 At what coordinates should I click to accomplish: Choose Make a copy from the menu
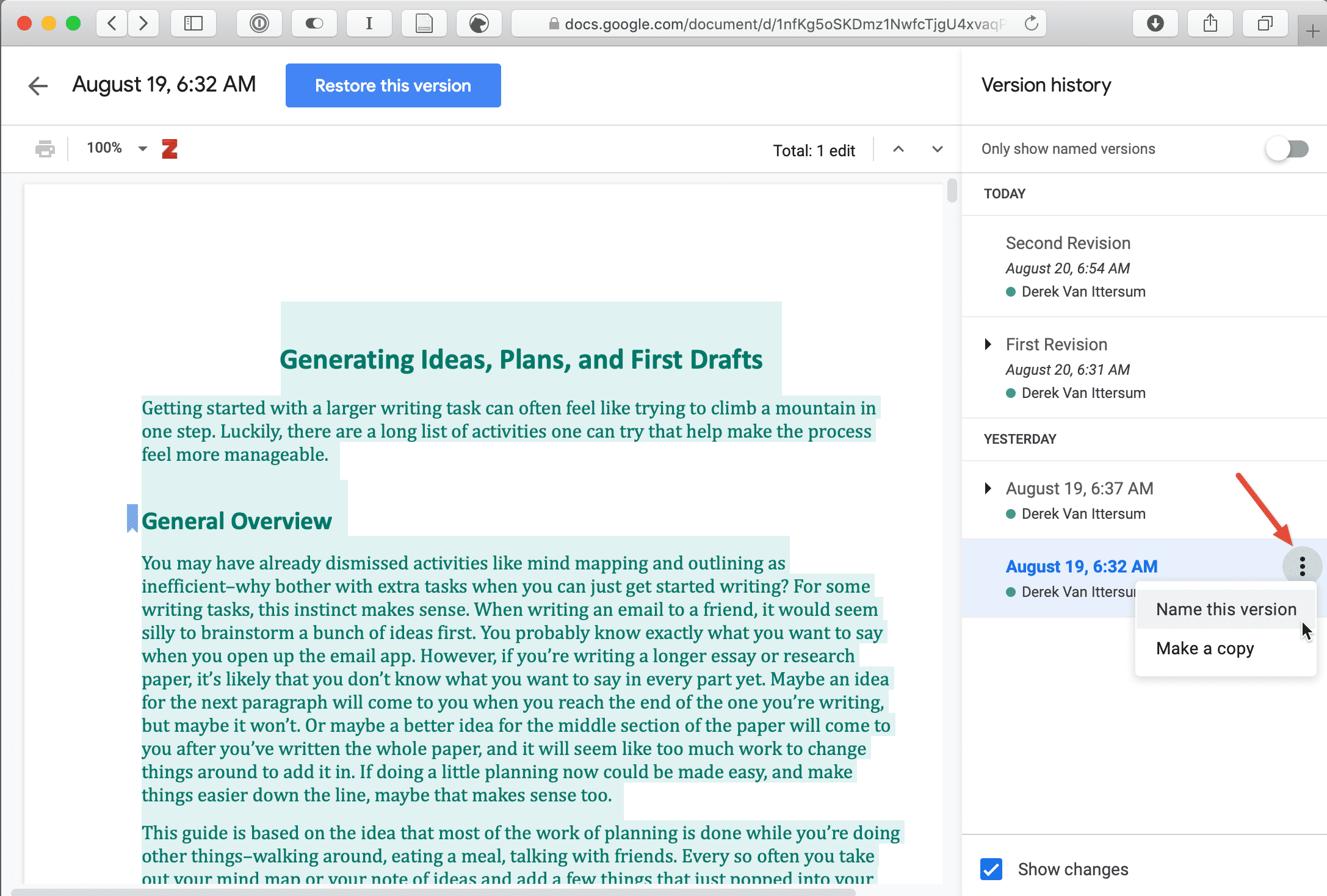pos(1226,648)
